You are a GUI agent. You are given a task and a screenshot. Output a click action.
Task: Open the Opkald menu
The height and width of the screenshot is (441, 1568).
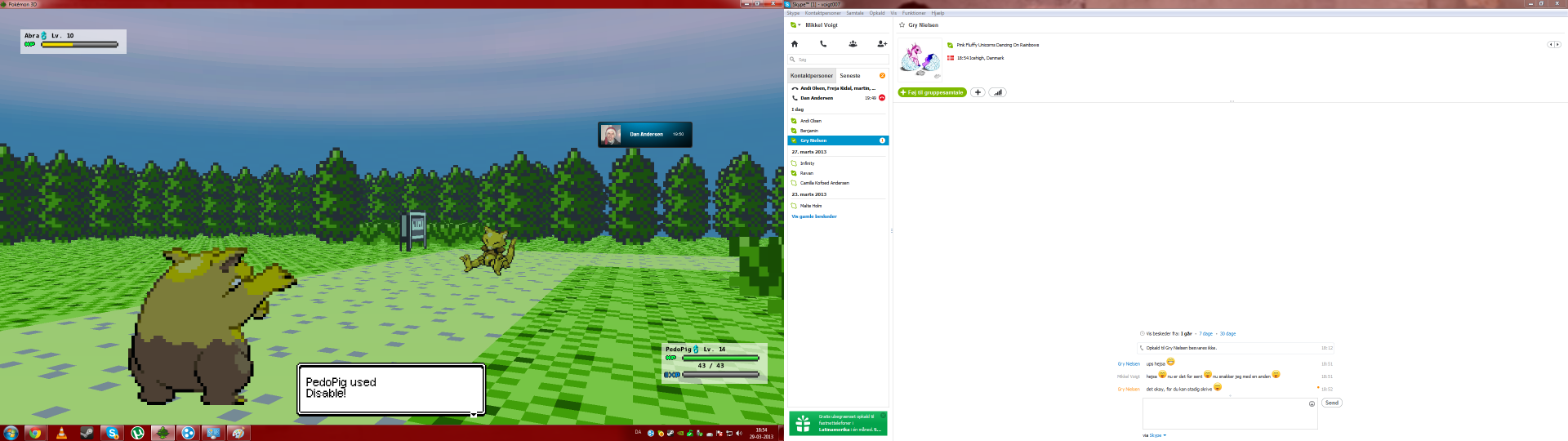click(x=877, y=13)
